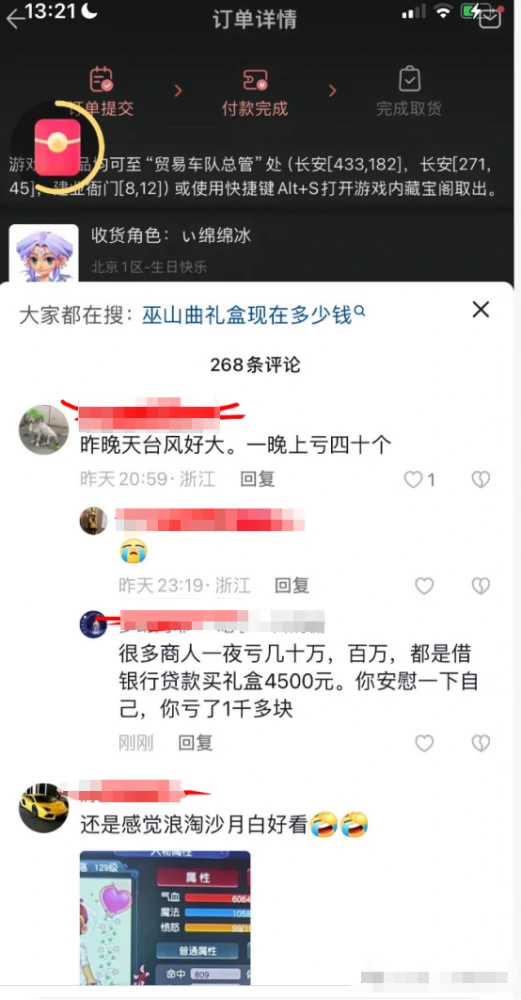Tap the purple-haired character avatar
Screen dimensions: 521x1000
pos(43,254)
